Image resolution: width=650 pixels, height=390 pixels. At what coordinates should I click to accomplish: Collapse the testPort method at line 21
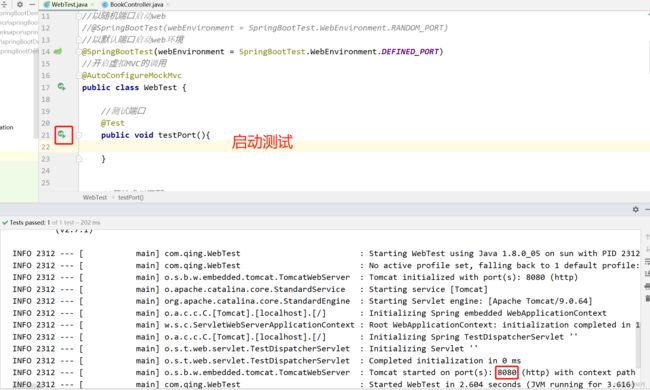(78, 135)
